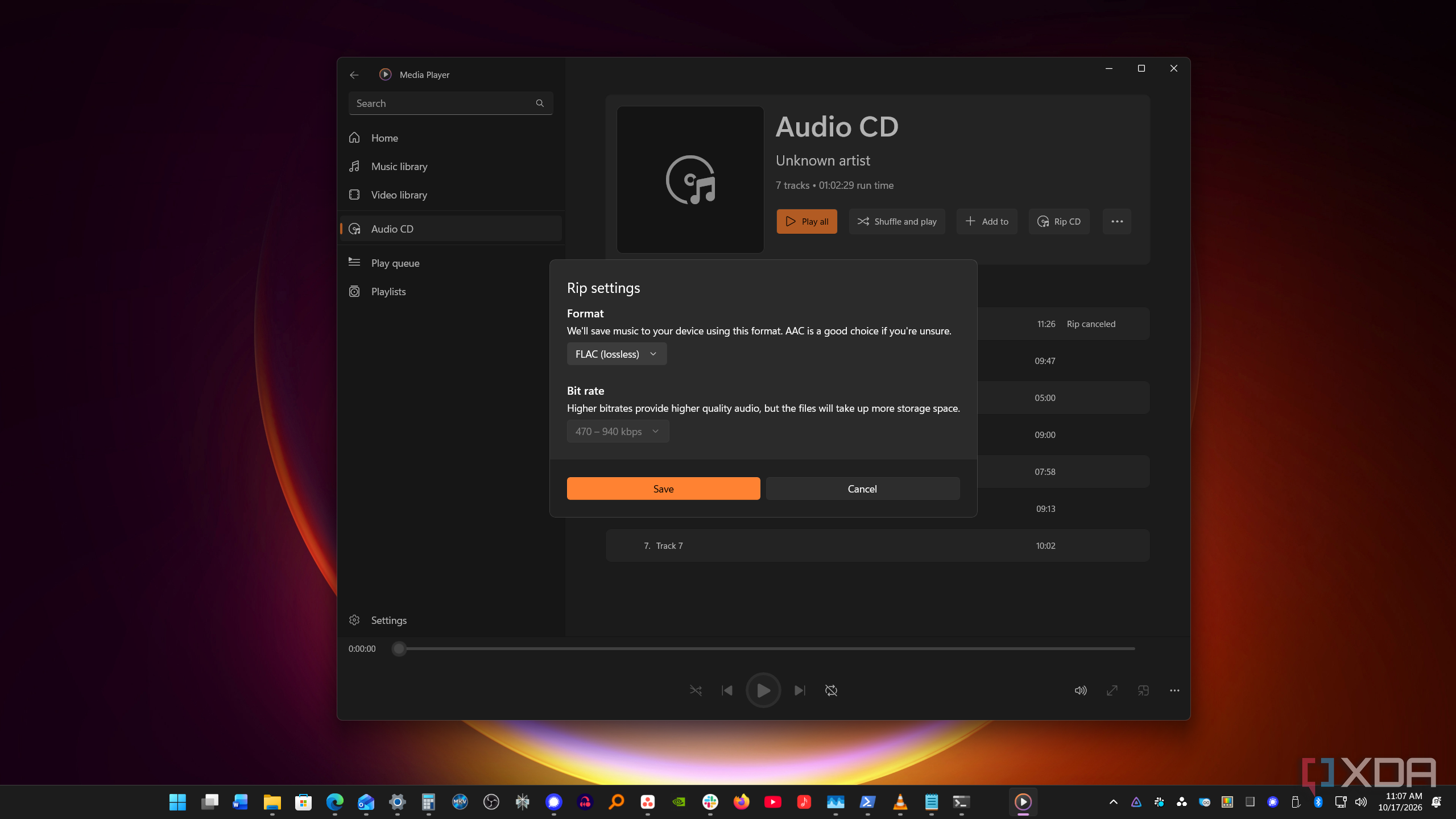Viewport: 1456px width, 819px height.
Task: Open Playlists in the sidebar
Action: tap(450, 291)
